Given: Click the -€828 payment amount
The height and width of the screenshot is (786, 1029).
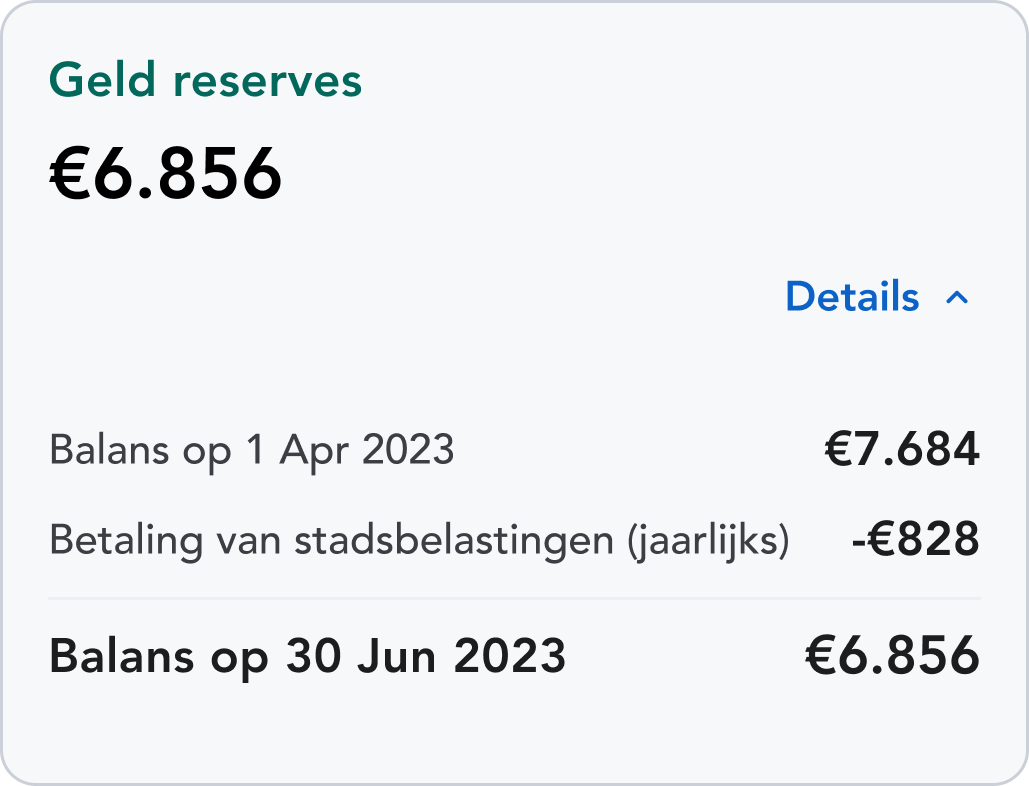Looking at the screenshot, I should tap(915, 541).
